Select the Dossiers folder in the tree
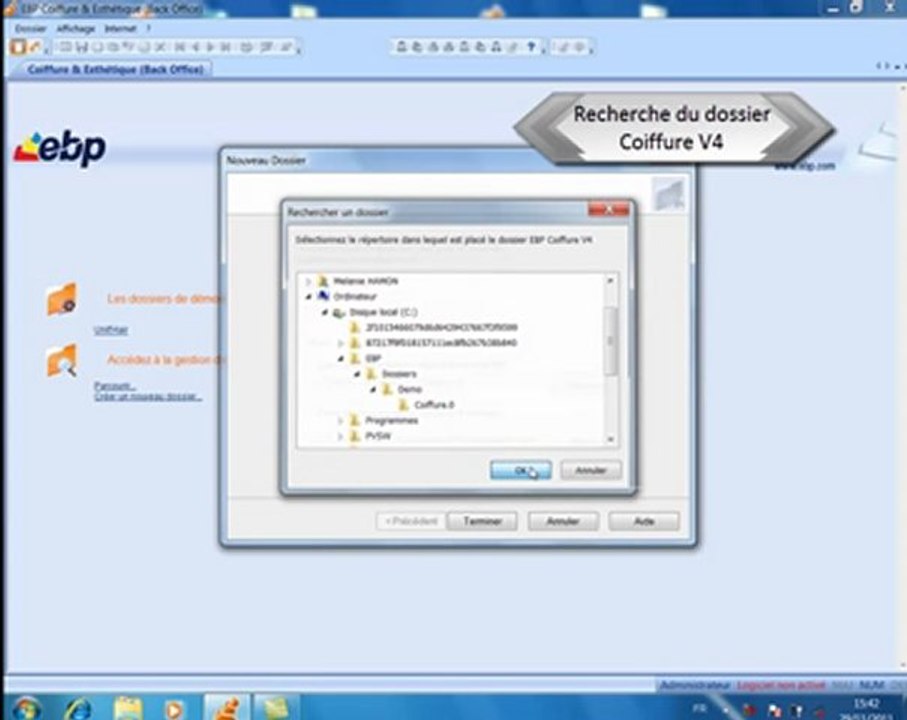 [x=399, y=374]
